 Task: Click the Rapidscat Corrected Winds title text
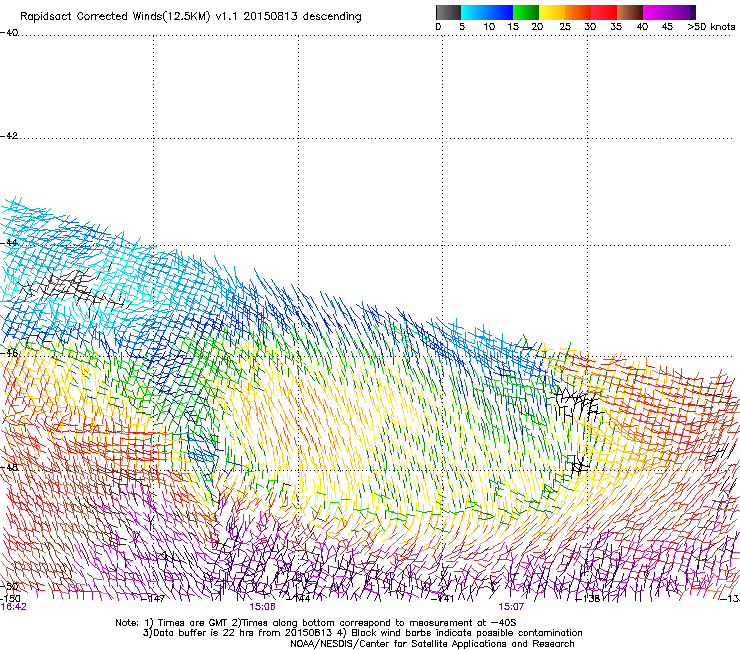click(191, 17)
